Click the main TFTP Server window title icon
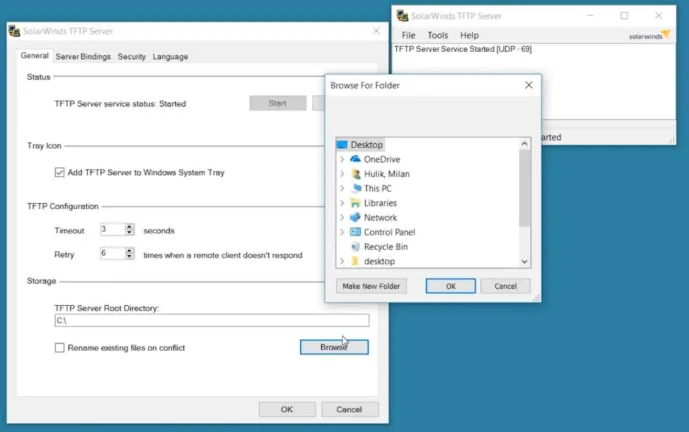The image size is (689, 432). [402, 16]
